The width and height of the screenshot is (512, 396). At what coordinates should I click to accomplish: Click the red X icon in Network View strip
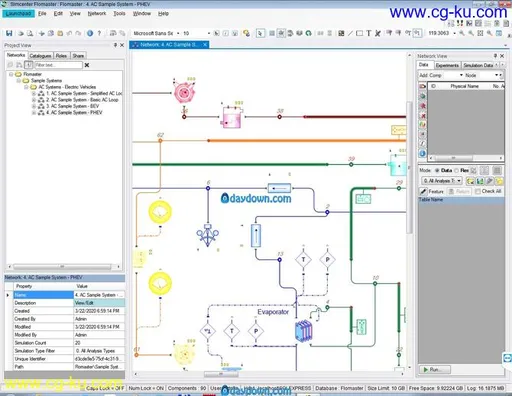[x=423, y=115]
